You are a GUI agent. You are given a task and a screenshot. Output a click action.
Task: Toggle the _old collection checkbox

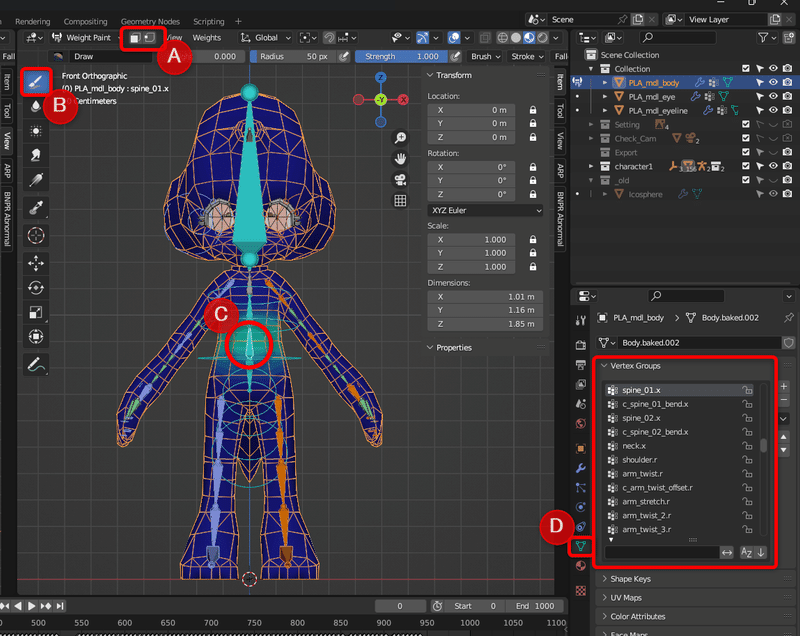[746, 180]
